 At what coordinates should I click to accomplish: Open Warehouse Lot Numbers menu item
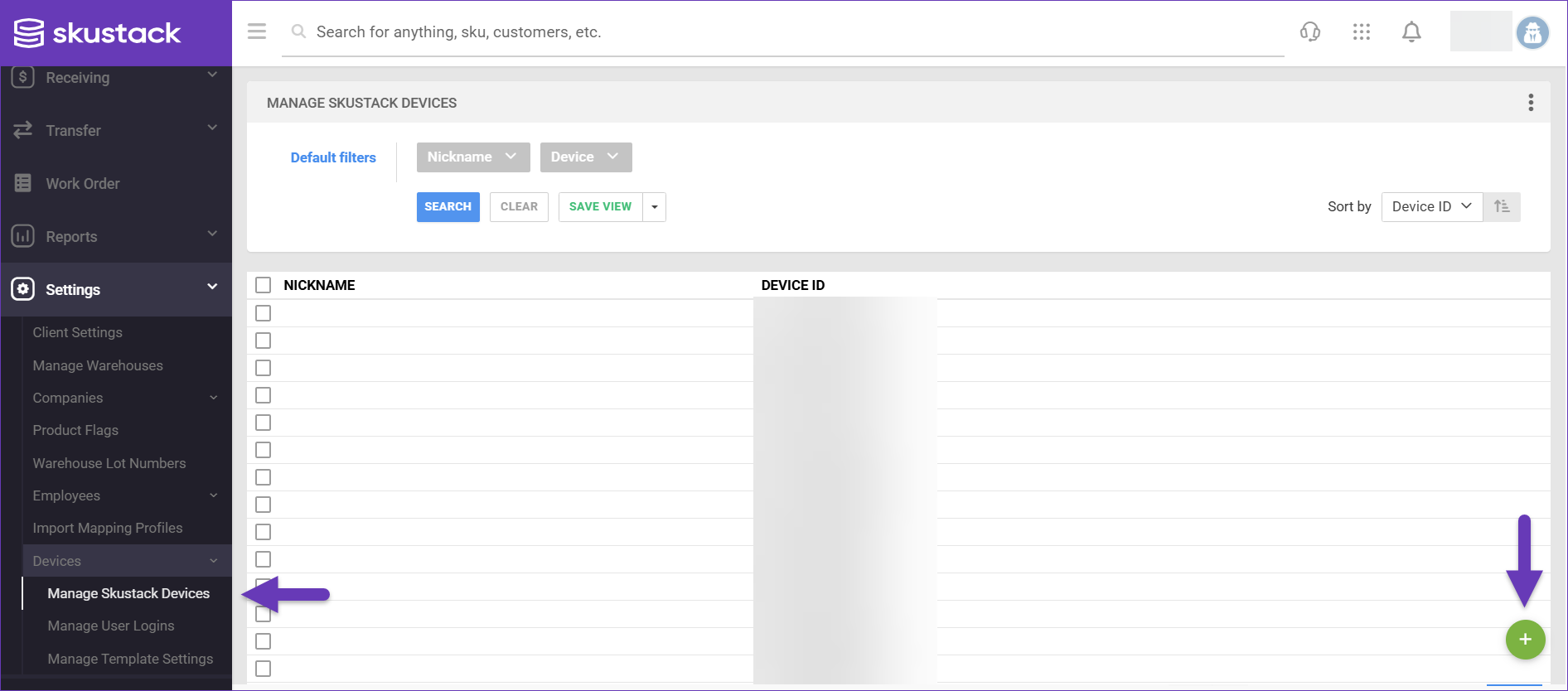point(109,463)
